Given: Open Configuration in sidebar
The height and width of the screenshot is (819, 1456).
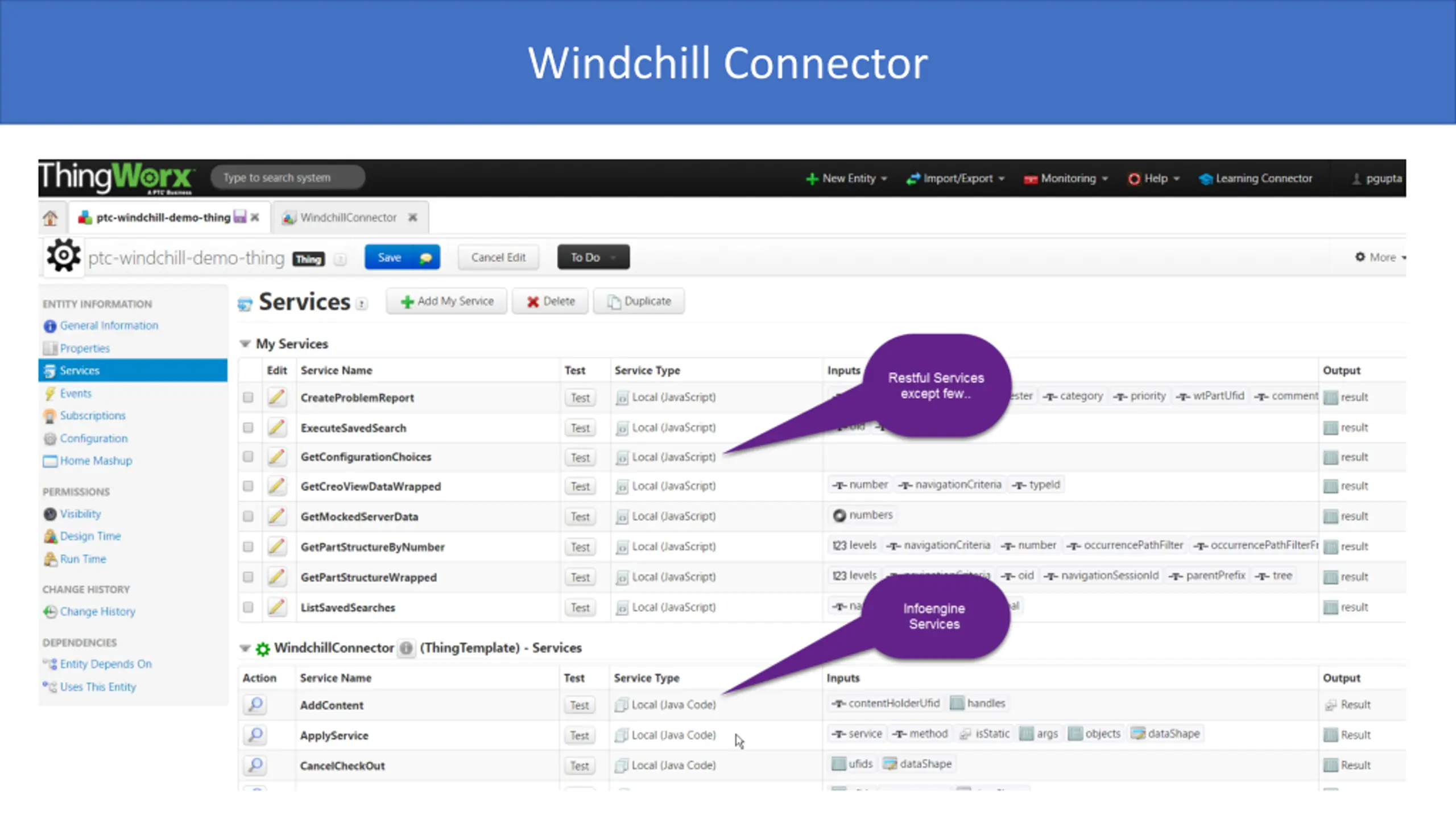Looking at the screenshot, I should coord(93,439).
